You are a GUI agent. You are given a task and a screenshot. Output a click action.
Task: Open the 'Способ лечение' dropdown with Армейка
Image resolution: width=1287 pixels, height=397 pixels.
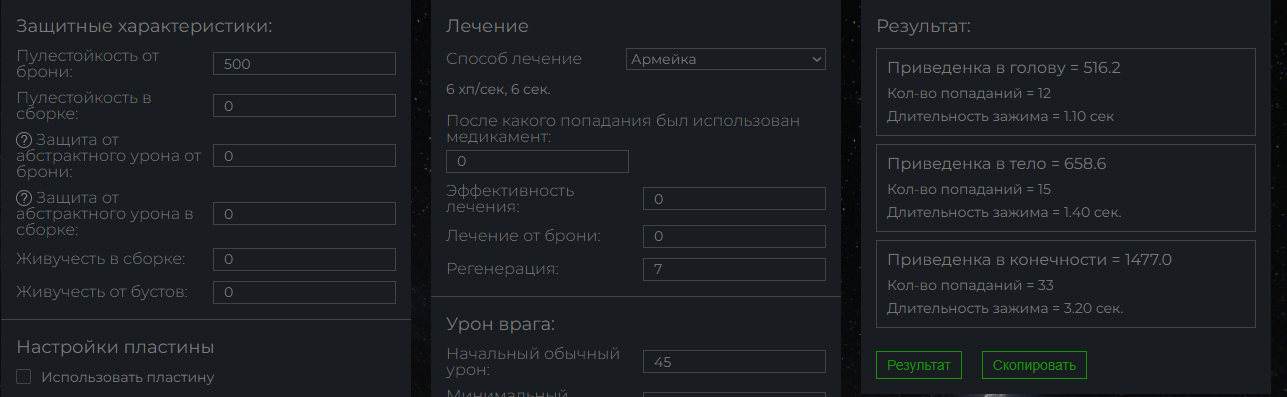726,59
